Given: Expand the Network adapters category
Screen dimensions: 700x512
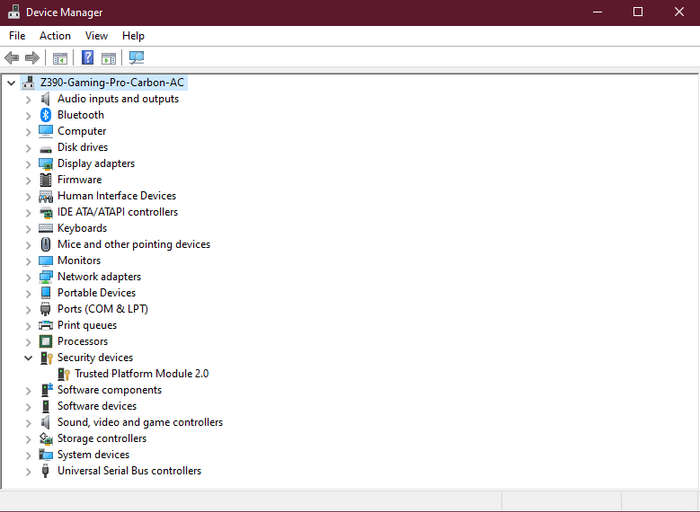Looking at the screenshot, I should [28, 277].
